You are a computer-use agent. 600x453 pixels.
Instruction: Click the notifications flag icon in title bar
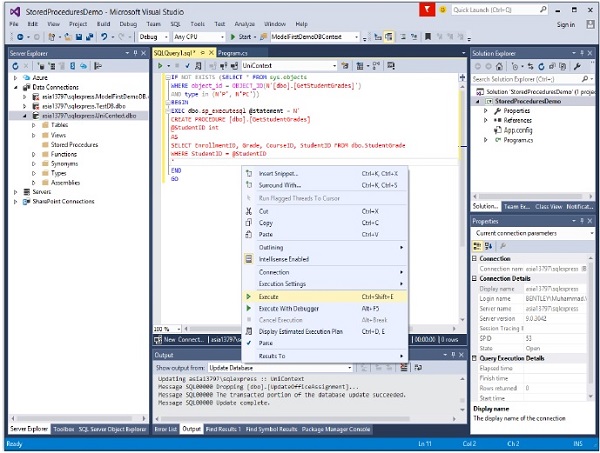[x=426, y=9]
